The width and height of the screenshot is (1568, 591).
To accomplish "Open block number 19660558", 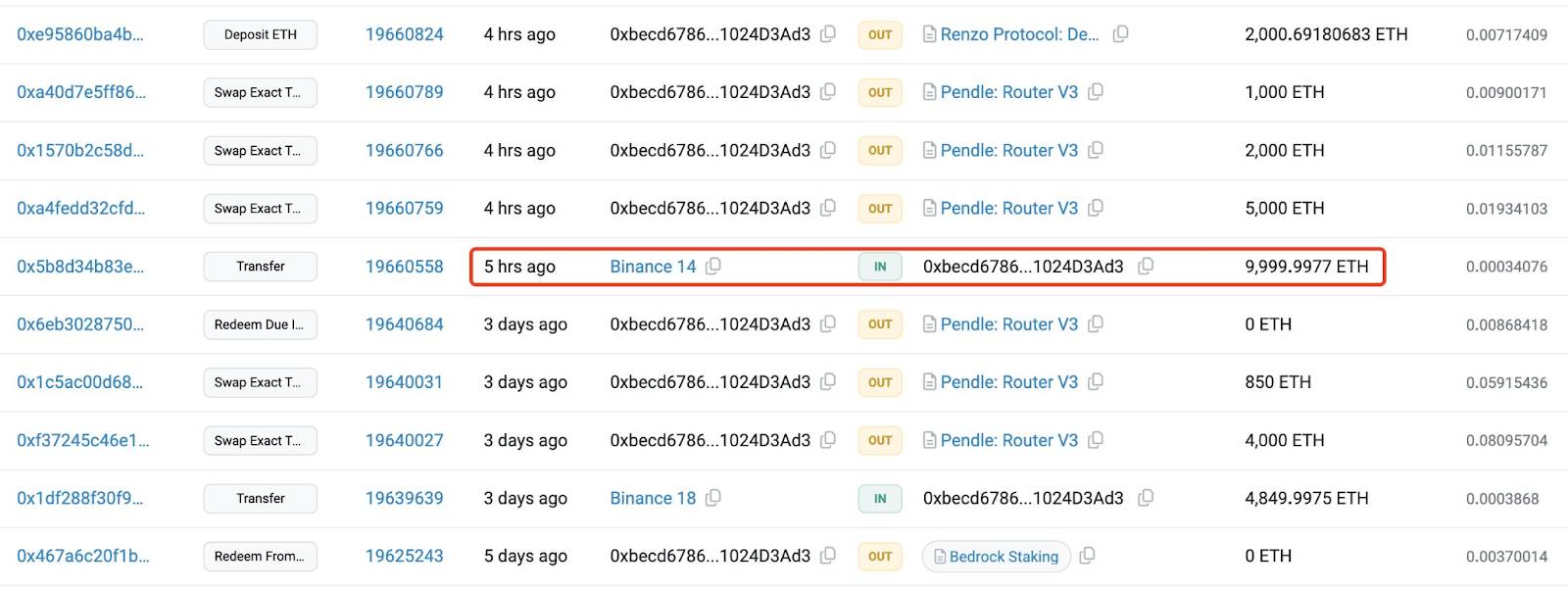I will [405, 267].
